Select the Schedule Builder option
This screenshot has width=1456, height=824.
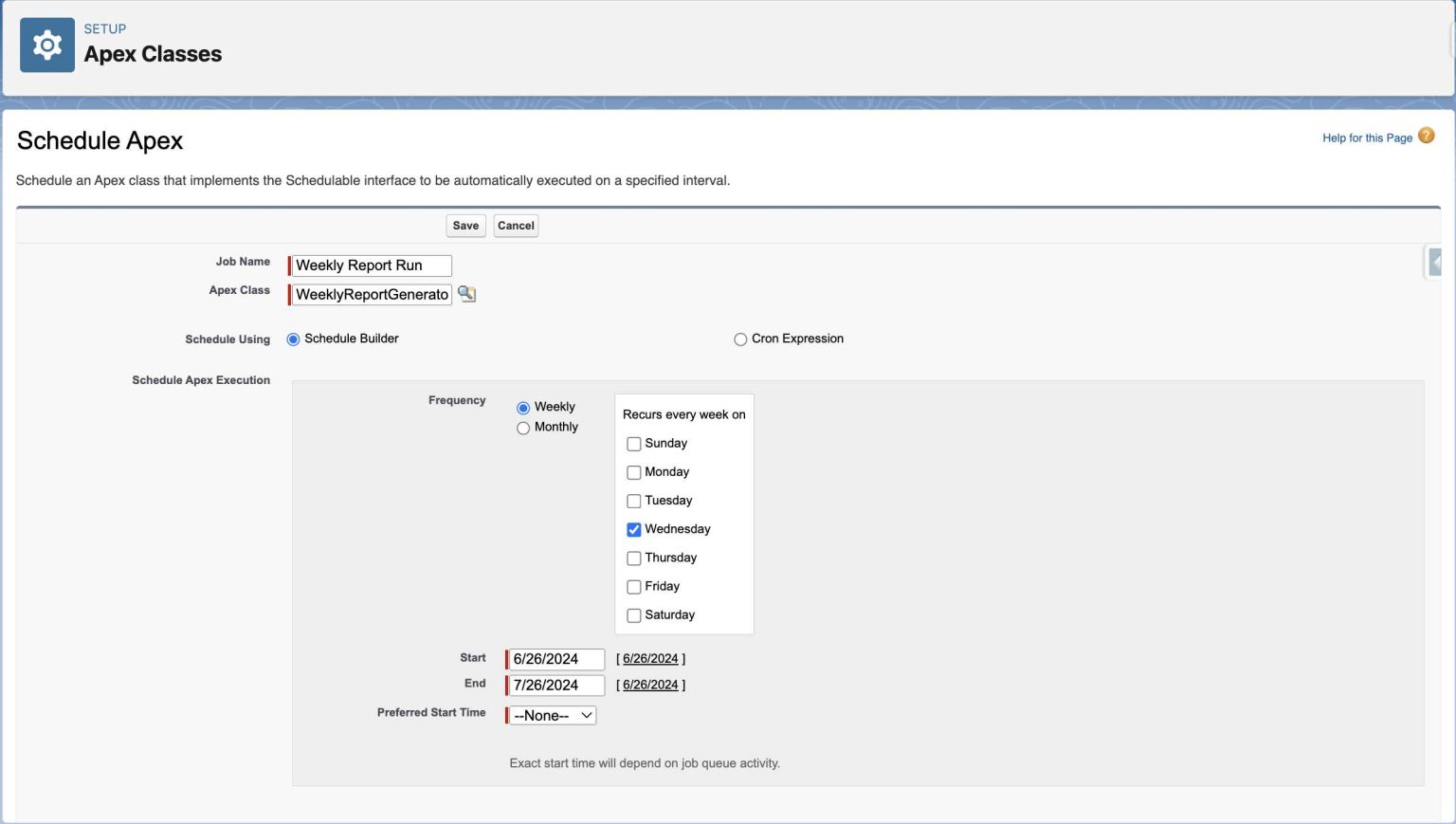293,339
